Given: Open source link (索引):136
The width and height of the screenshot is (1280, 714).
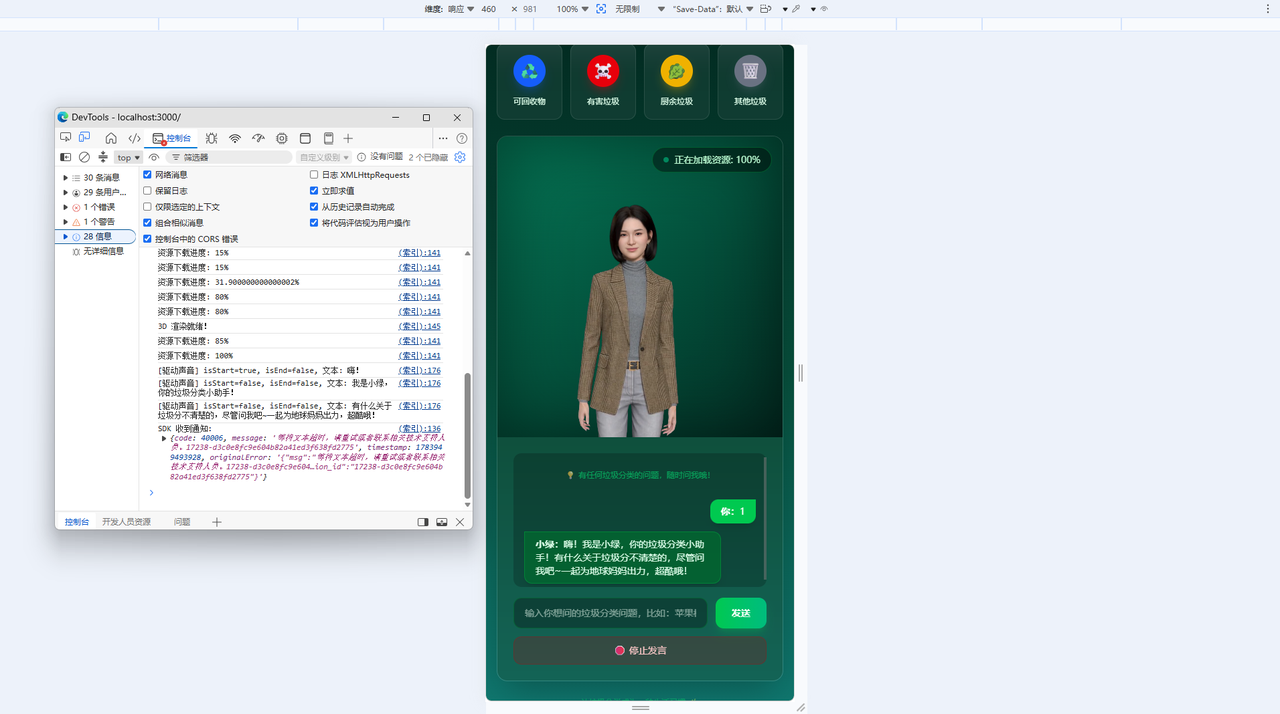Looking at the screenshot, I should click(419, 428).
